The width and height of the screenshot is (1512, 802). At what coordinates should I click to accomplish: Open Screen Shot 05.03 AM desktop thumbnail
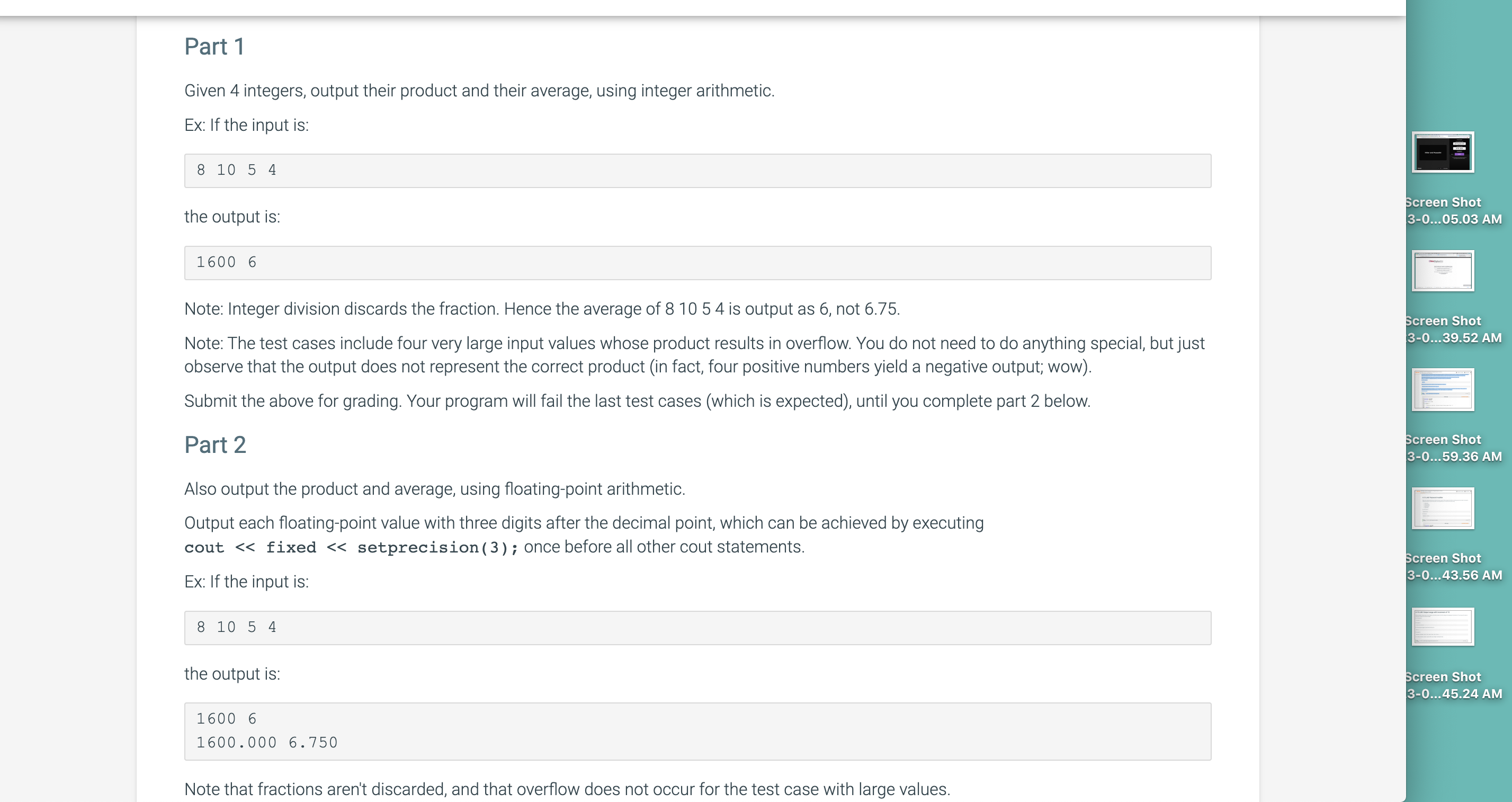[1443, 152]
